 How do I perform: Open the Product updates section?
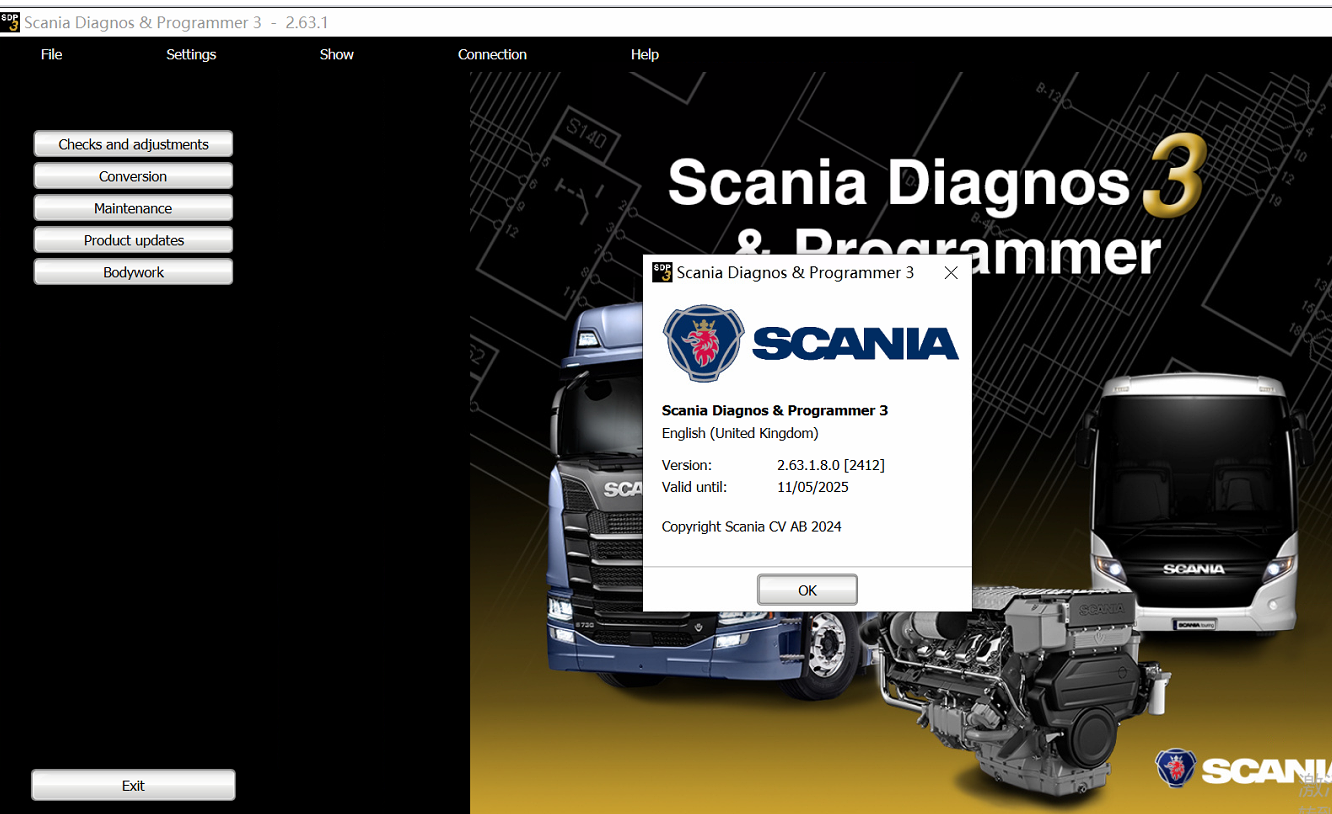(x=132, y=239)
